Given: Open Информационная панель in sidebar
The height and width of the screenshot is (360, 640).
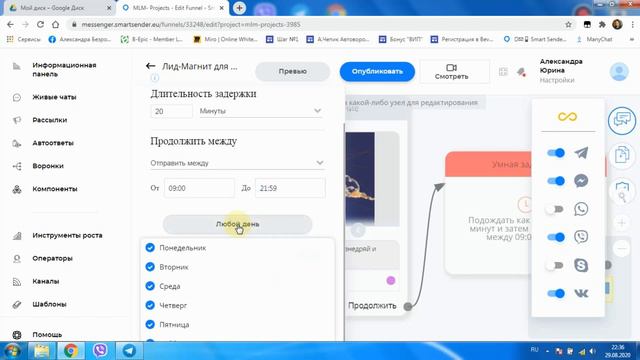Looking at the screenshot, I should click(x=64, y=70).
